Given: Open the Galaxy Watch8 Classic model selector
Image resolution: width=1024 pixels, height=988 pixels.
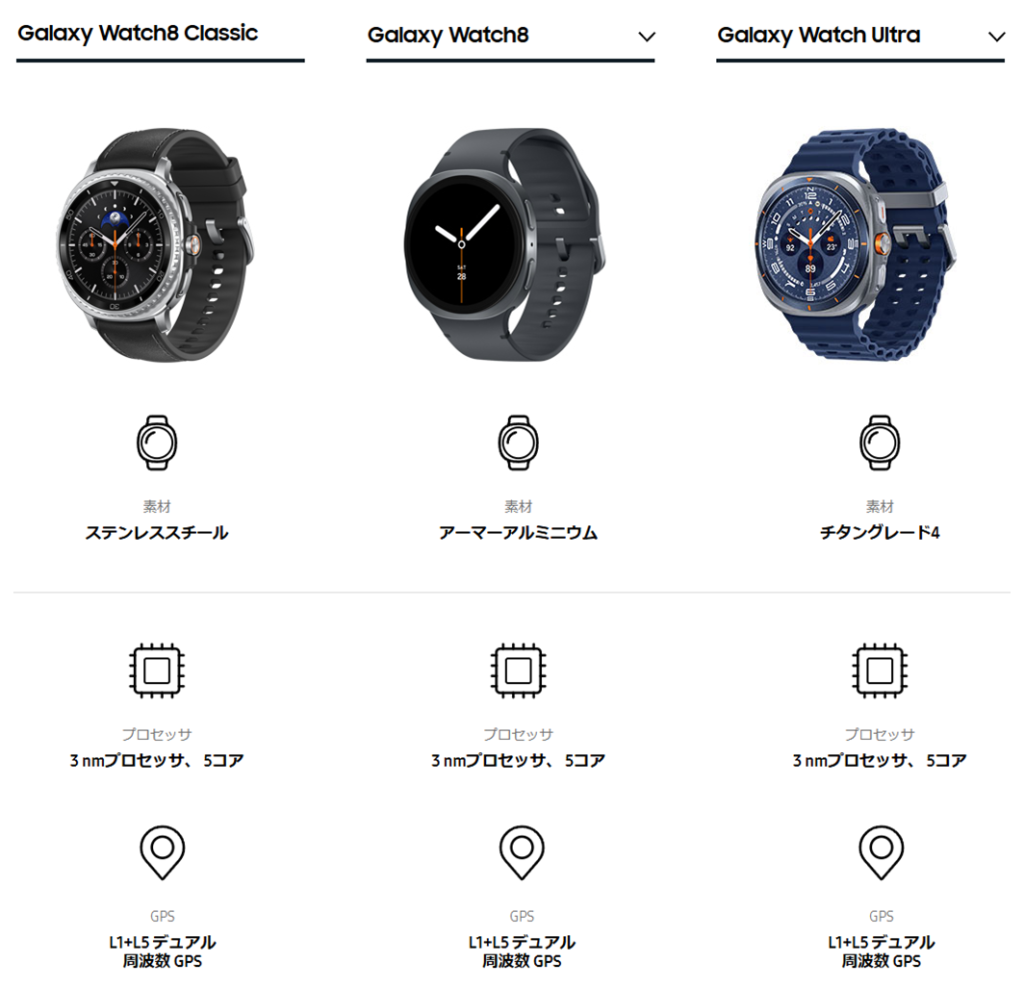Looking at the screenshot, I should [x=161, y=38].
